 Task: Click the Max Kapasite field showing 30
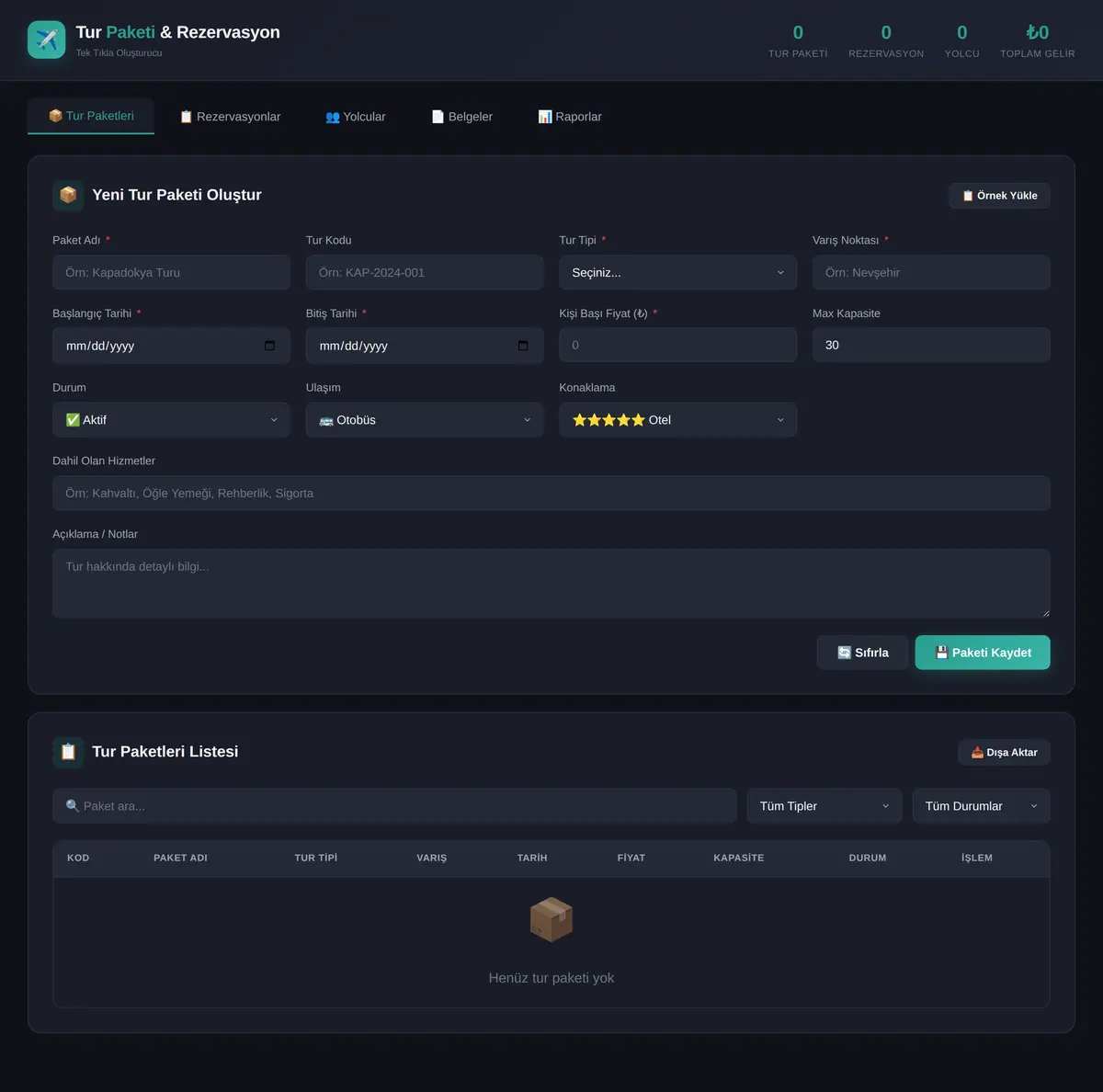pos(931,346)
